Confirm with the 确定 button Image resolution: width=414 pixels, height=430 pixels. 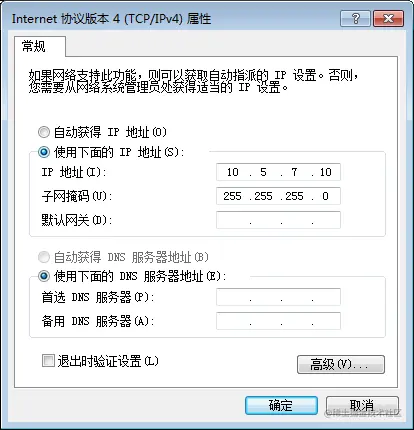[281, 405]
